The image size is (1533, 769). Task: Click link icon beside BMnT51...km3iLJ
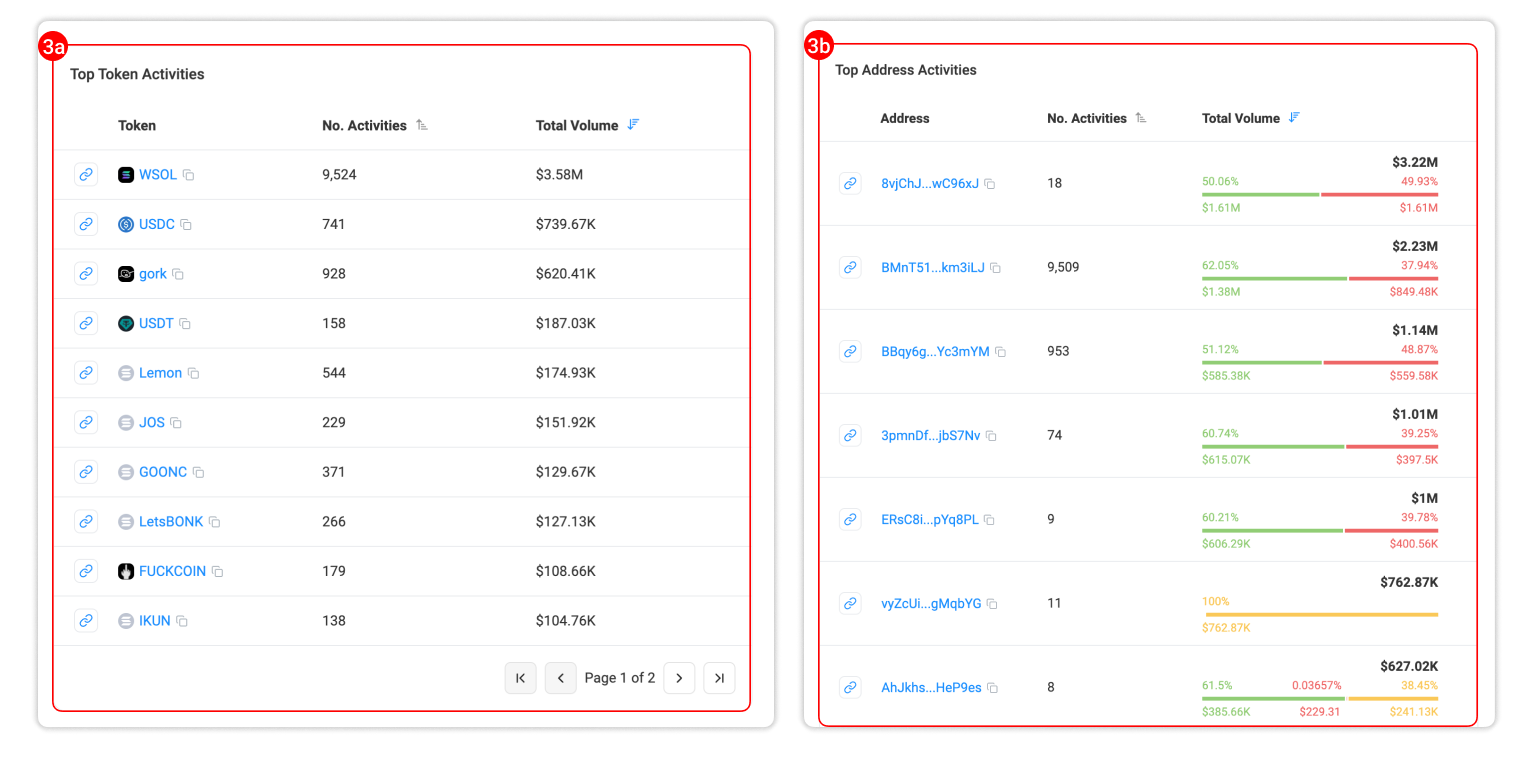(x=849, y=268)
